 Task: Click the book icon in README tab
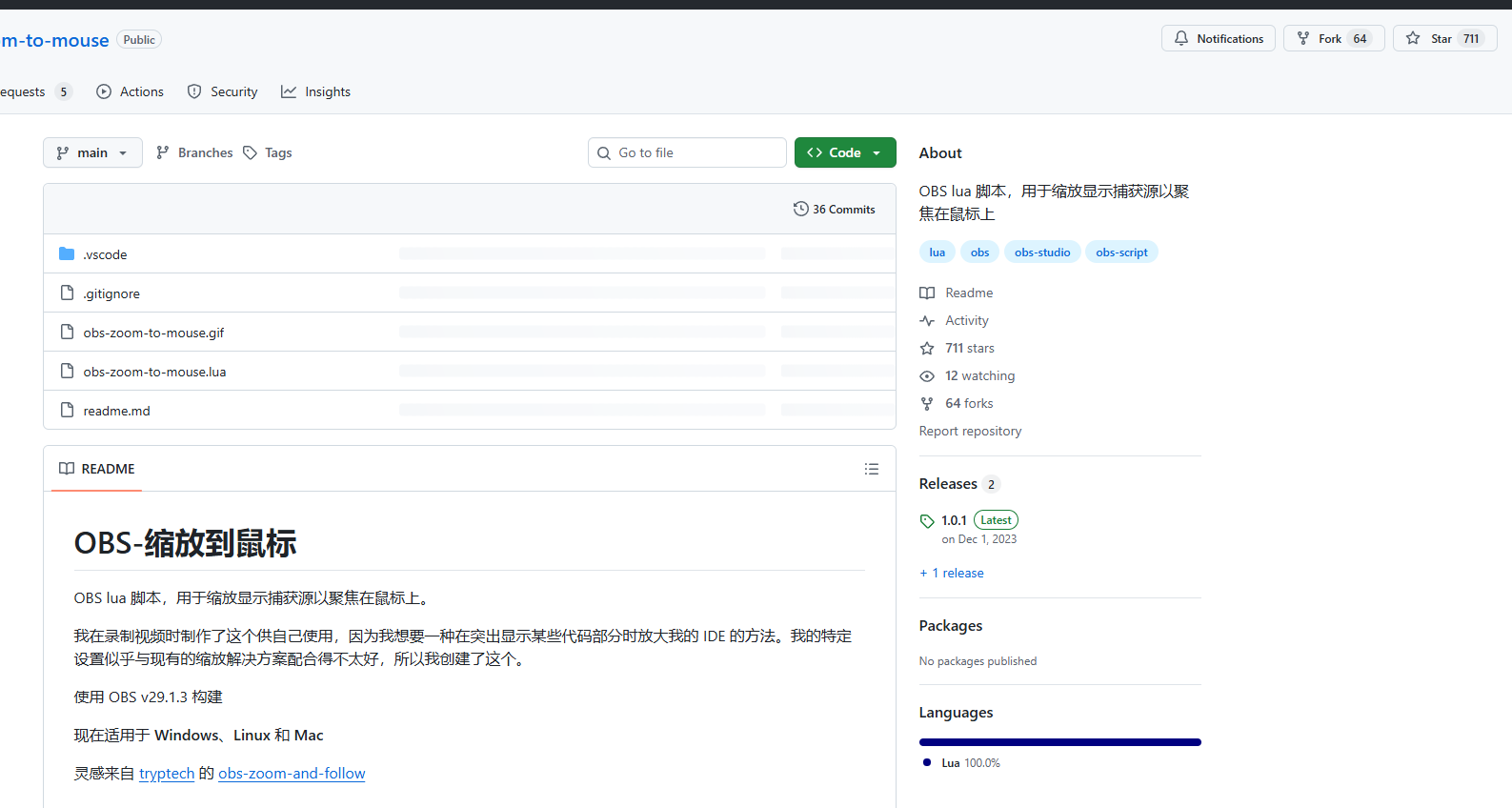coord(67,468)
